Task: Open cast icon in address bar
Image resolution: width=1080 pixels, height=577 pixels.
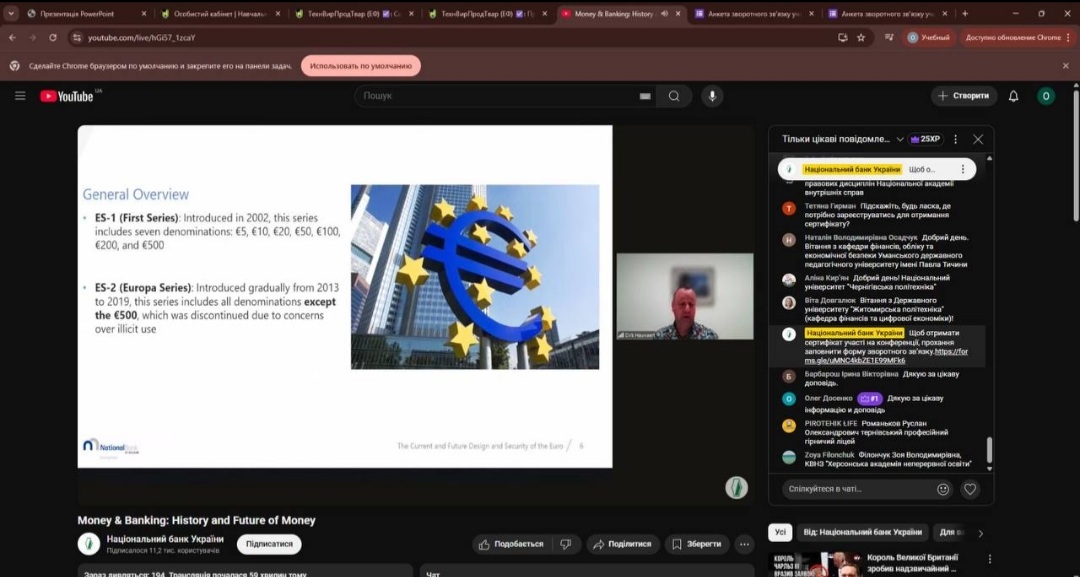Action: (842, 38)
